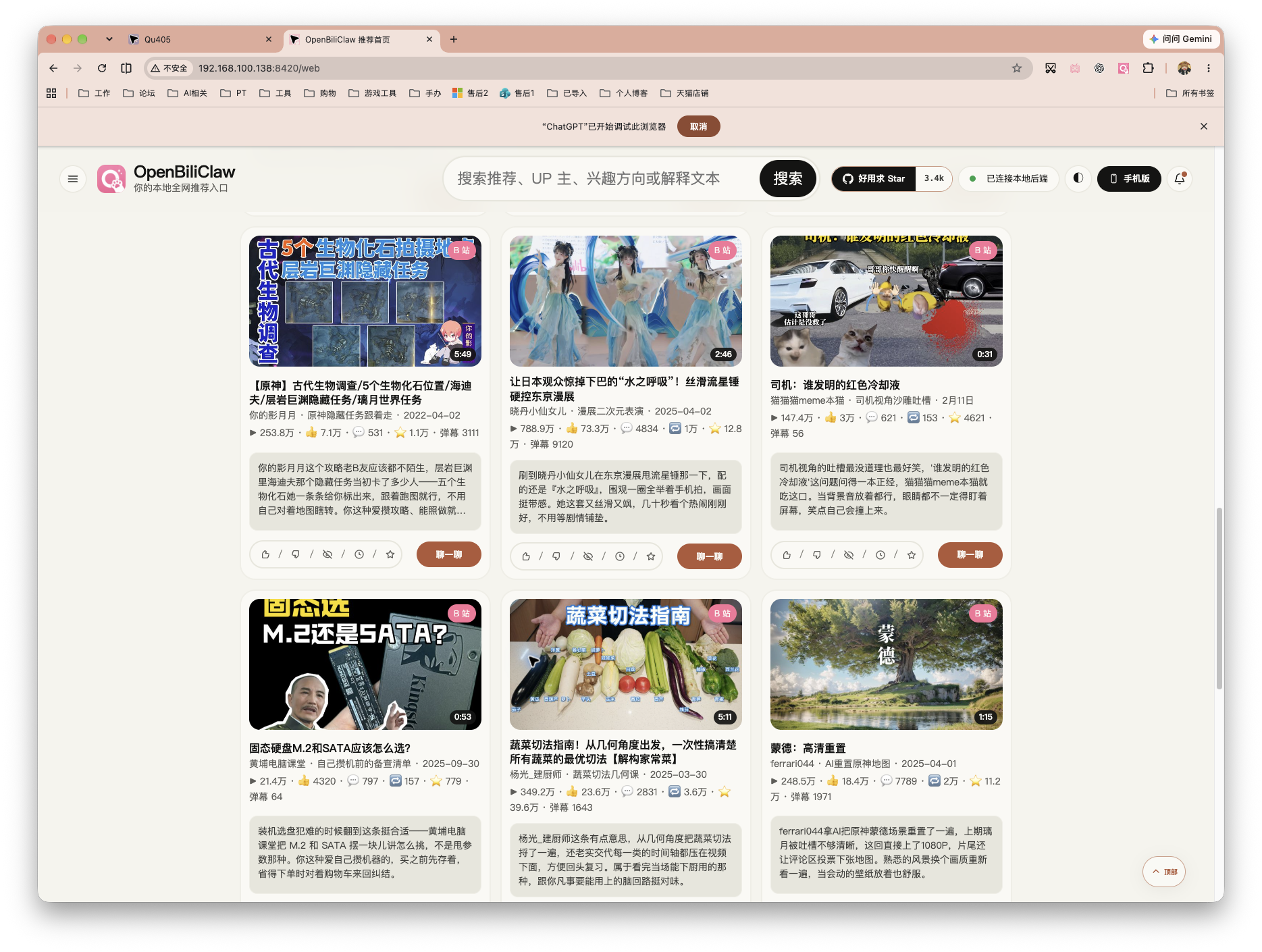Star the 水之呼吸 dance video card
The width and height of the screenshot is (1262, 952).
click(651, 556)
